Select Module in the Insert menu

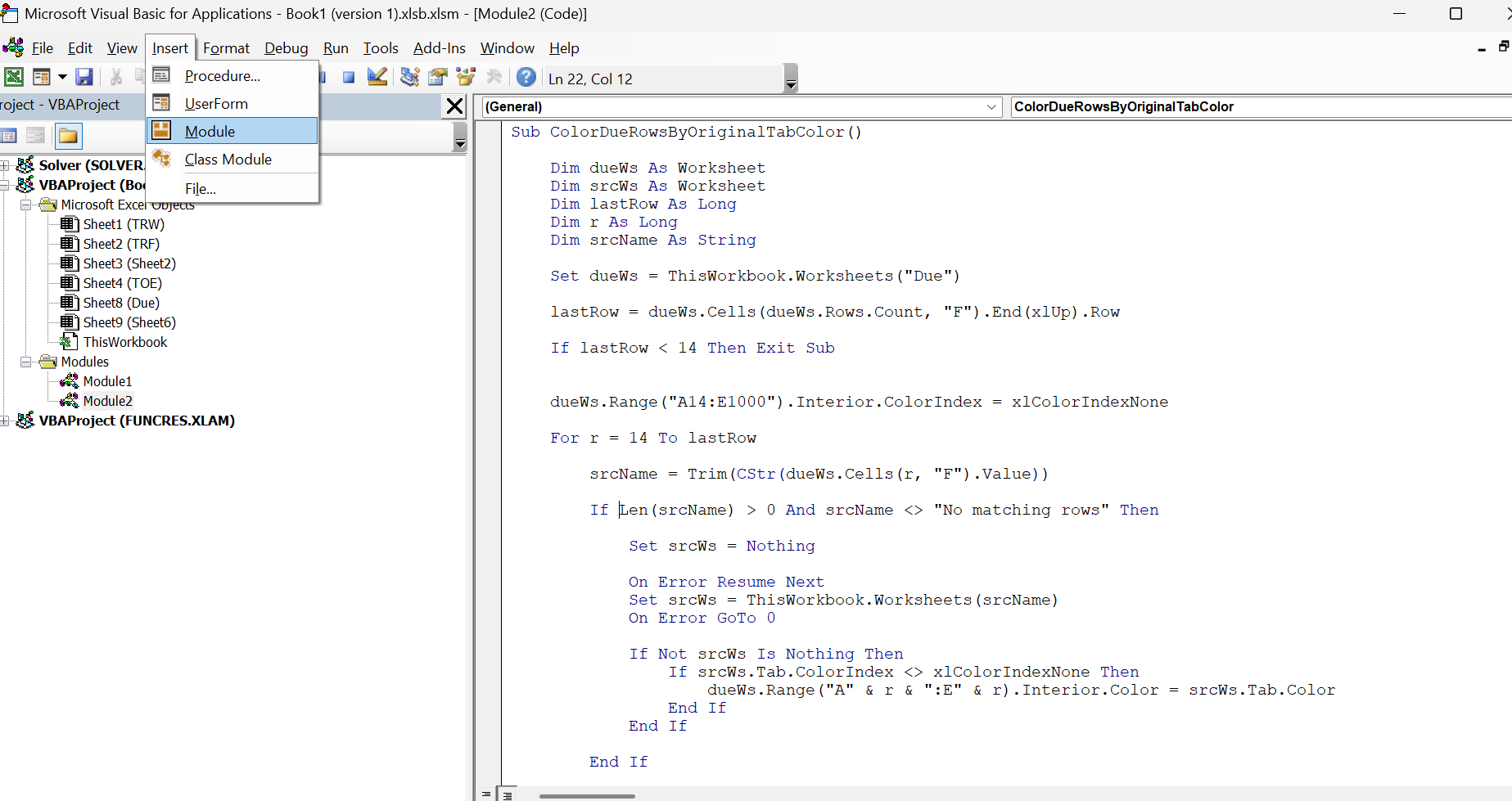click(232, 131)
